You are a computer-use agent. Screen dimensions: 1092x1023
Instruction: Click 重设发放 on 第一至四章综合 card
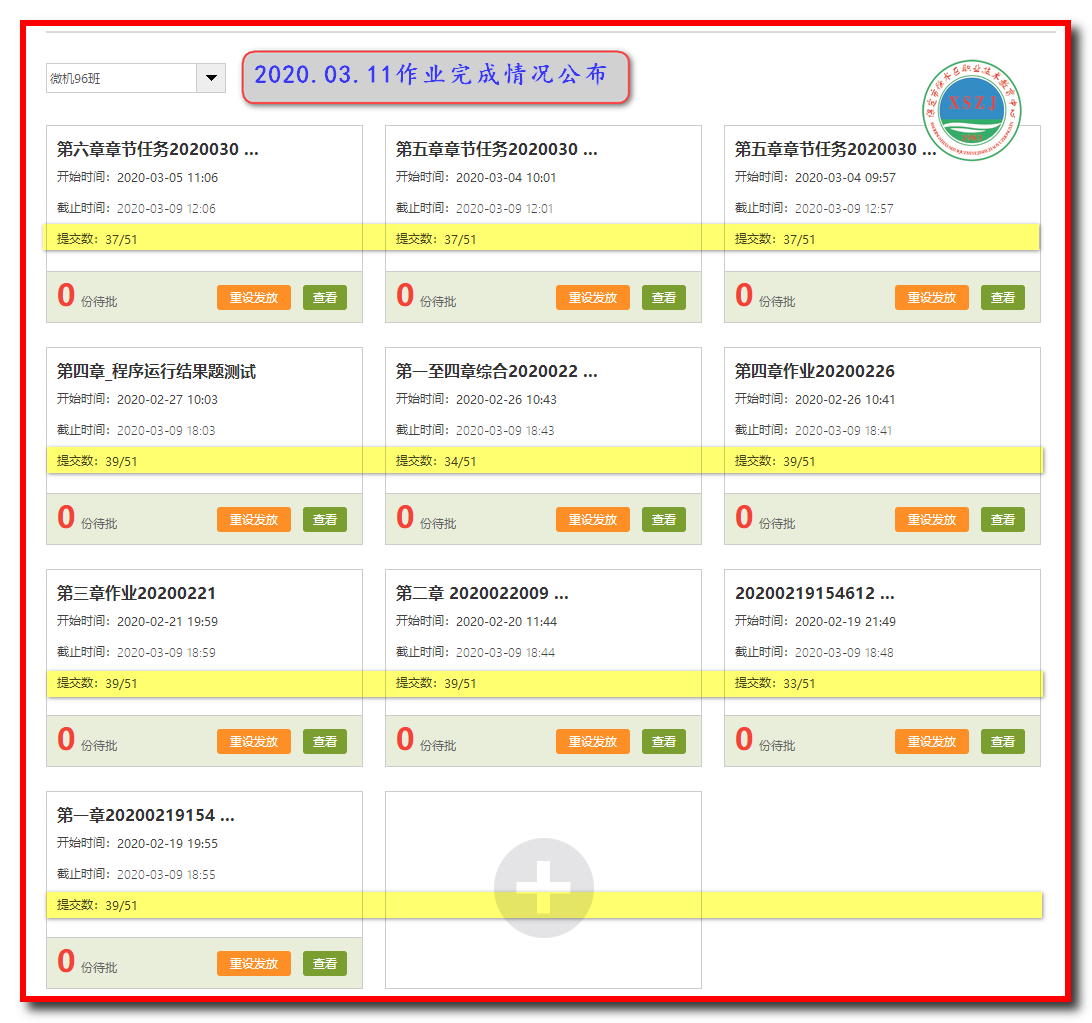(593, 520)
